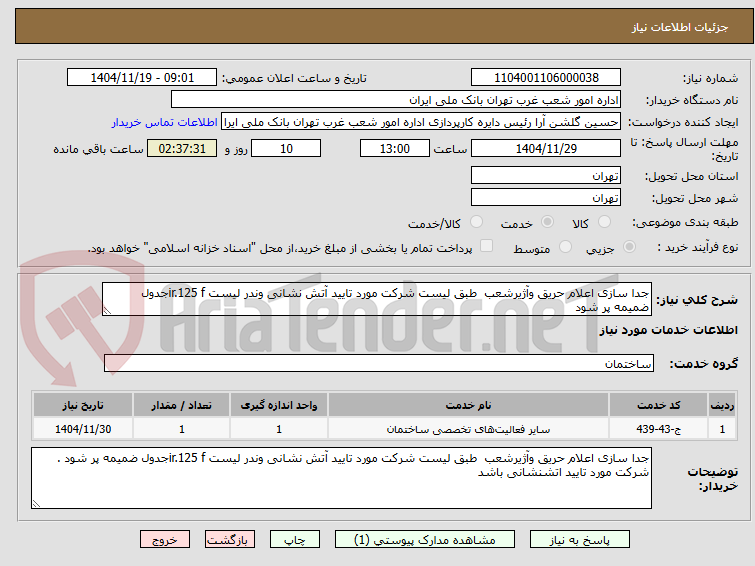Open 'مشاهده مدارک پیوستی (1)' attachments
Viewport: 755px width, 566px height.
click(x=425, y=540)
